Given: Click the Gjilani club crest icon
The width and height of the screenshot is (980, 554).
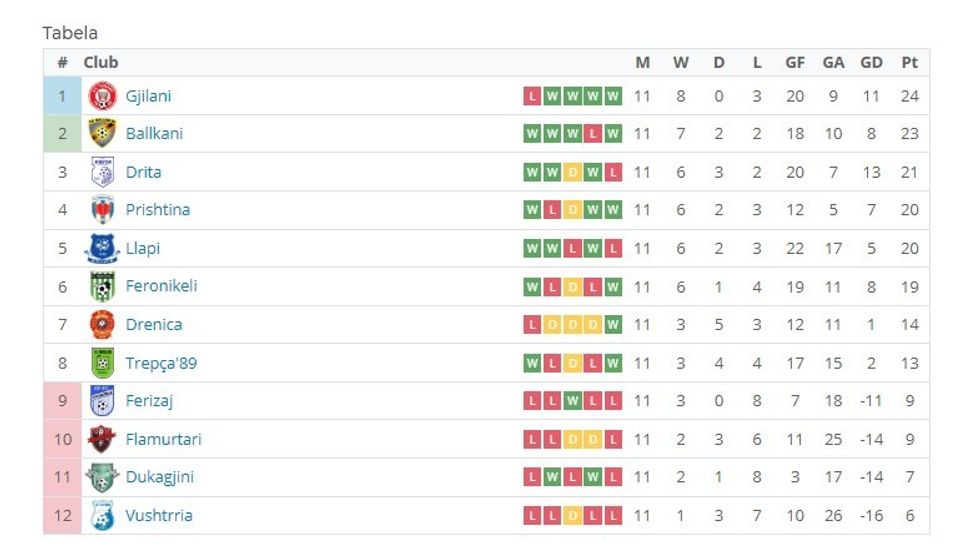Looking at the screenshot, I should 102,96.
